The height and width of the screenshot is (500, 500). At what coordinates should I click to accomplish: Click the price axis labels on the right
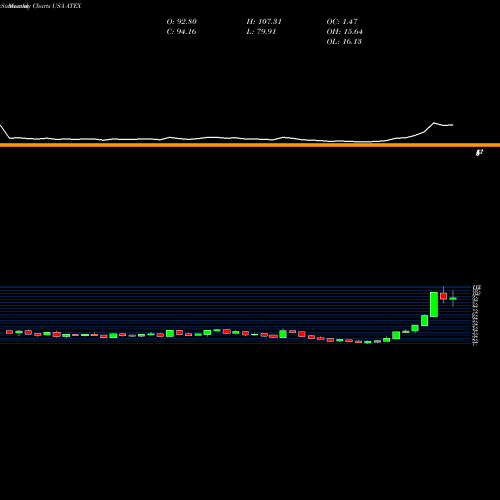coord(476,315)
